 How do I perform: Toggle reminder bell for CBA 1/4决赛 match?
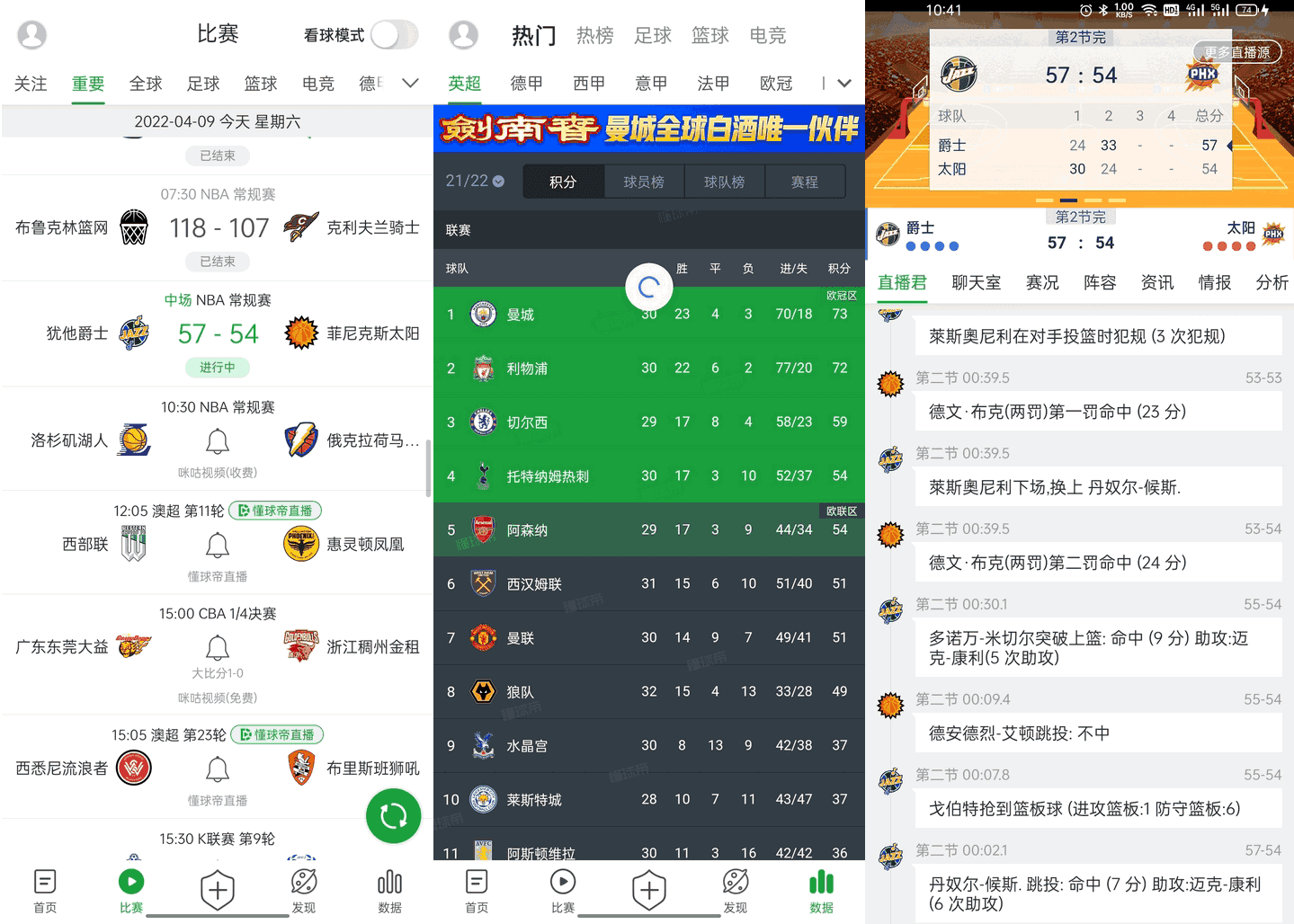[218, 648]
